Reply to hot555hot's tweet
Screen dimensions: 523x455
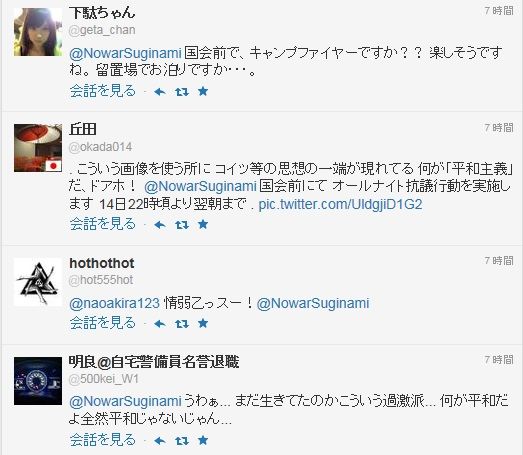[160, 324]
